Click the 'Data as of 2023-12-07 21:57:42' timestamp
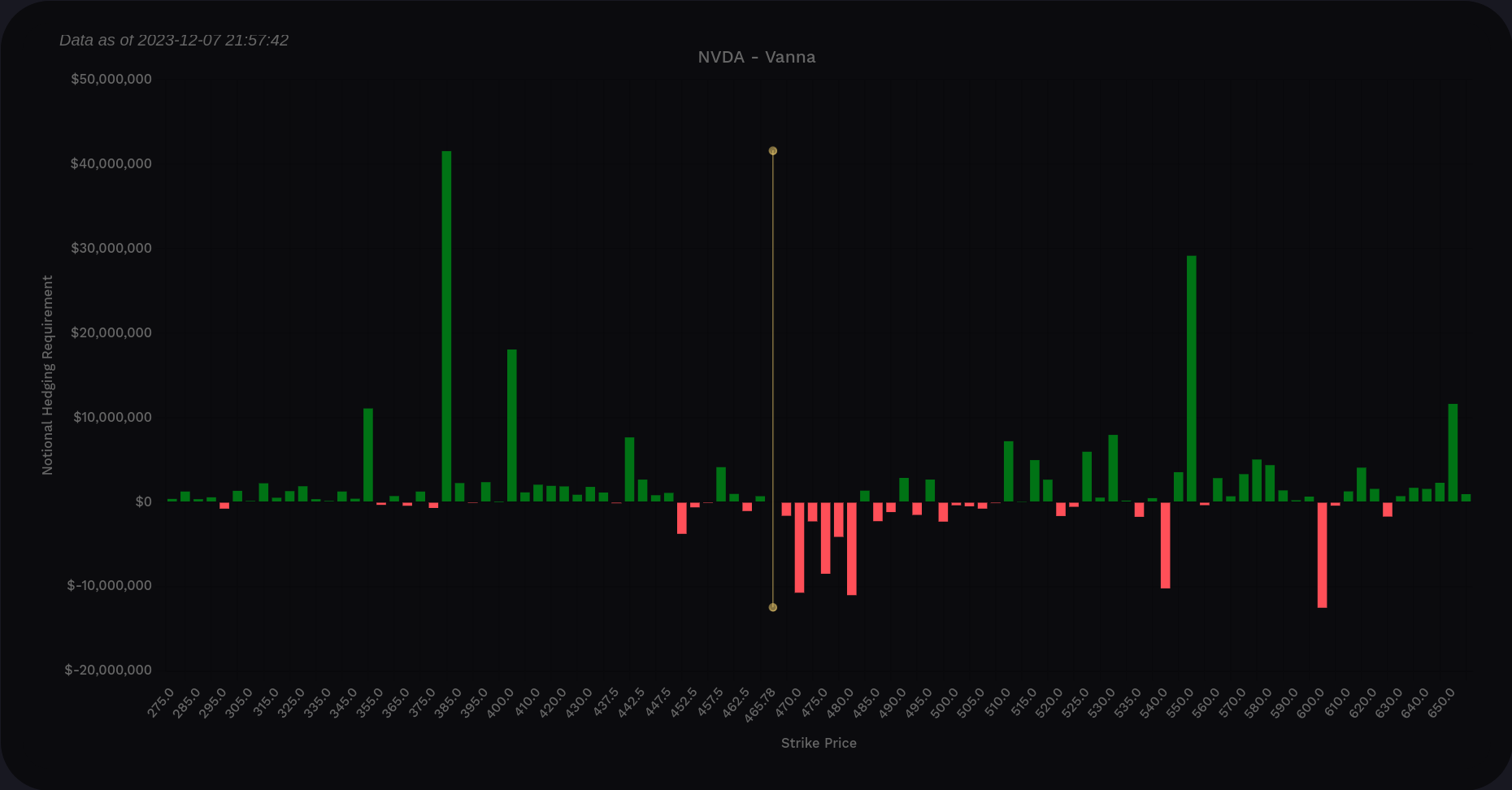The width and height of the screenshot is (1512, 790). pyautogui.click(x=174, y=40)
